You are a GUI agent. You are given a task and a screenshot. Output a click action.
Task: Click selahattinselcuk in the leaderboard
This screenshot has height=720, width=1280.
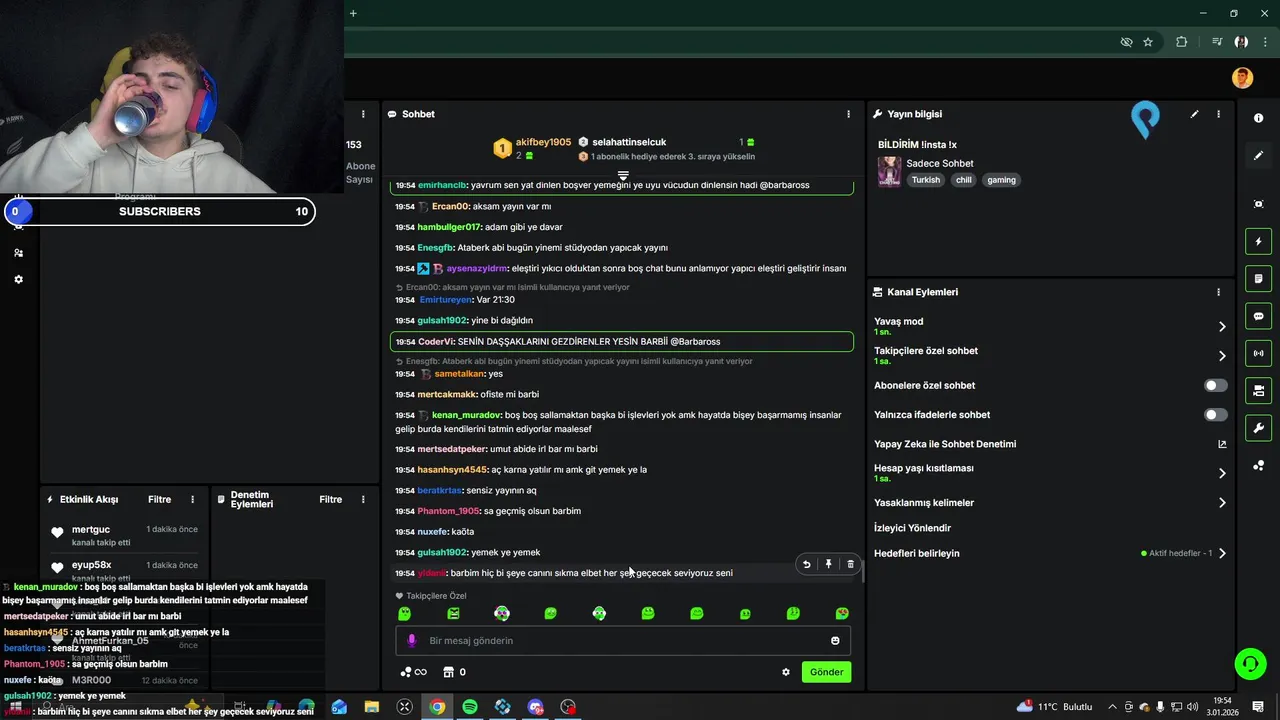coord(629,142)
